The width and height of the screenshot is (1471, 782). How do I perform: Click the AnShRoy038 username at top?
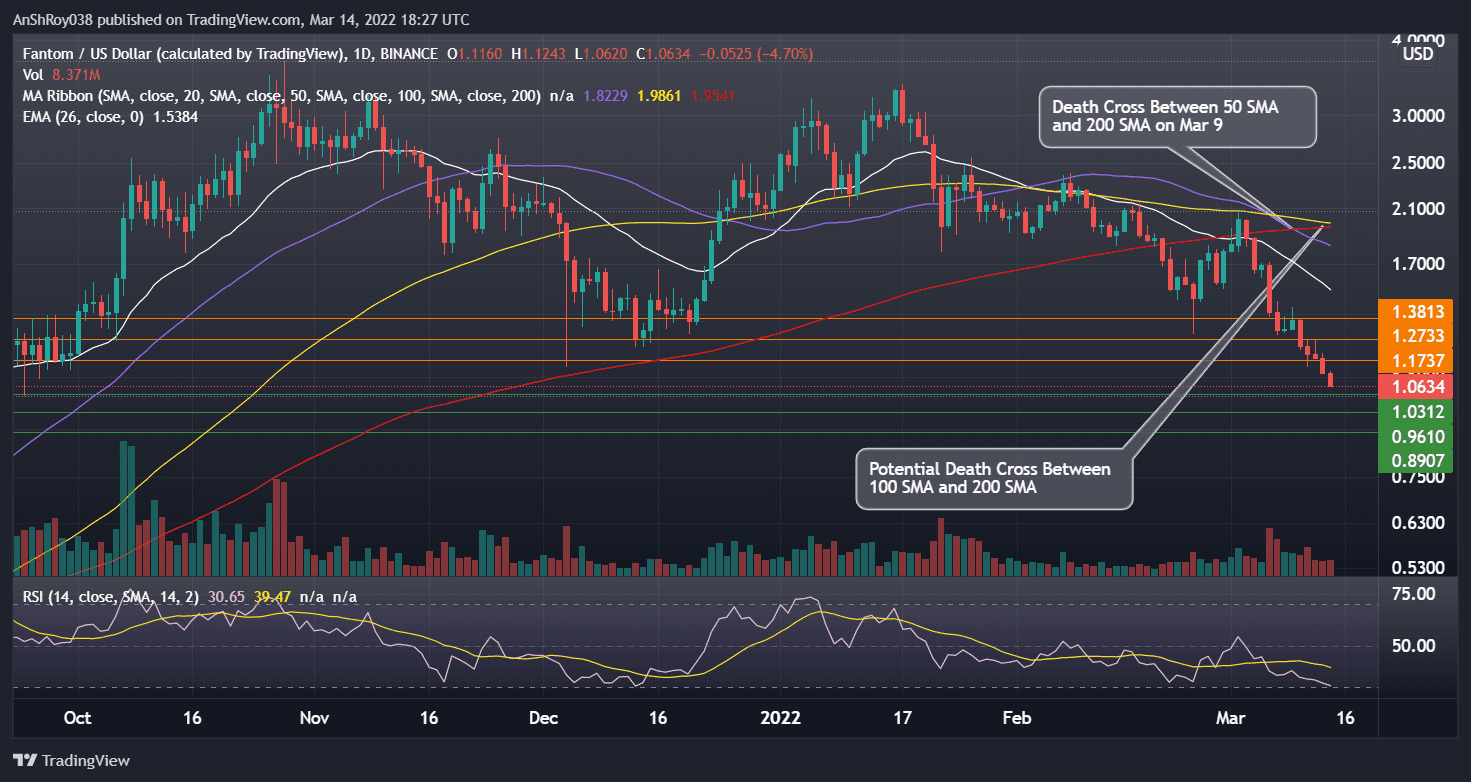pyautogui.click(x=53, y=19)
